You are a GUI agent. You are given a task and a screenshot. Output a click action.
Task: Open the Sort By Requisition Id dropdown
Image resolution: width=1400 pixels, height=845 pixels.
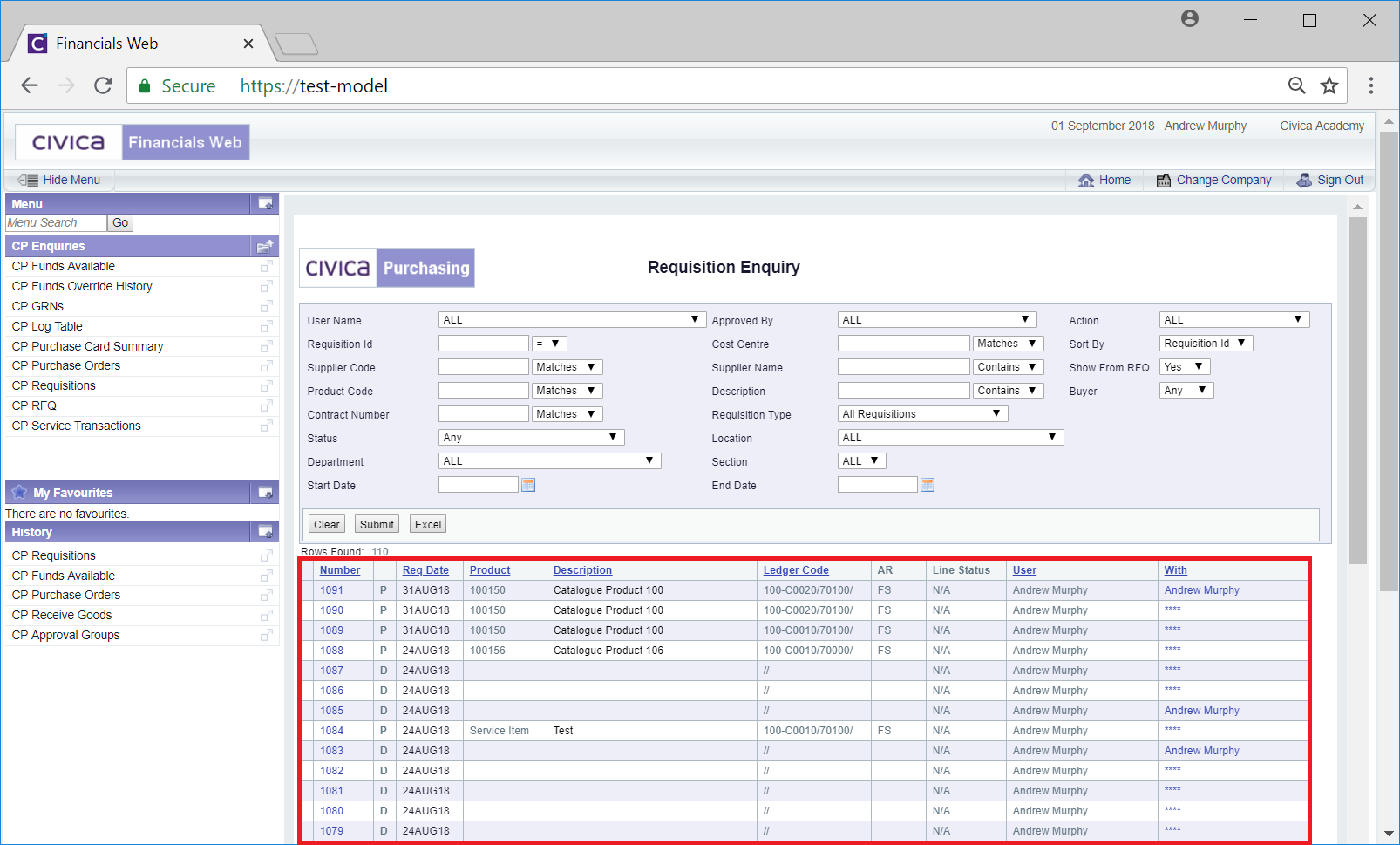pyautogui.click(x=1206, y=344)
